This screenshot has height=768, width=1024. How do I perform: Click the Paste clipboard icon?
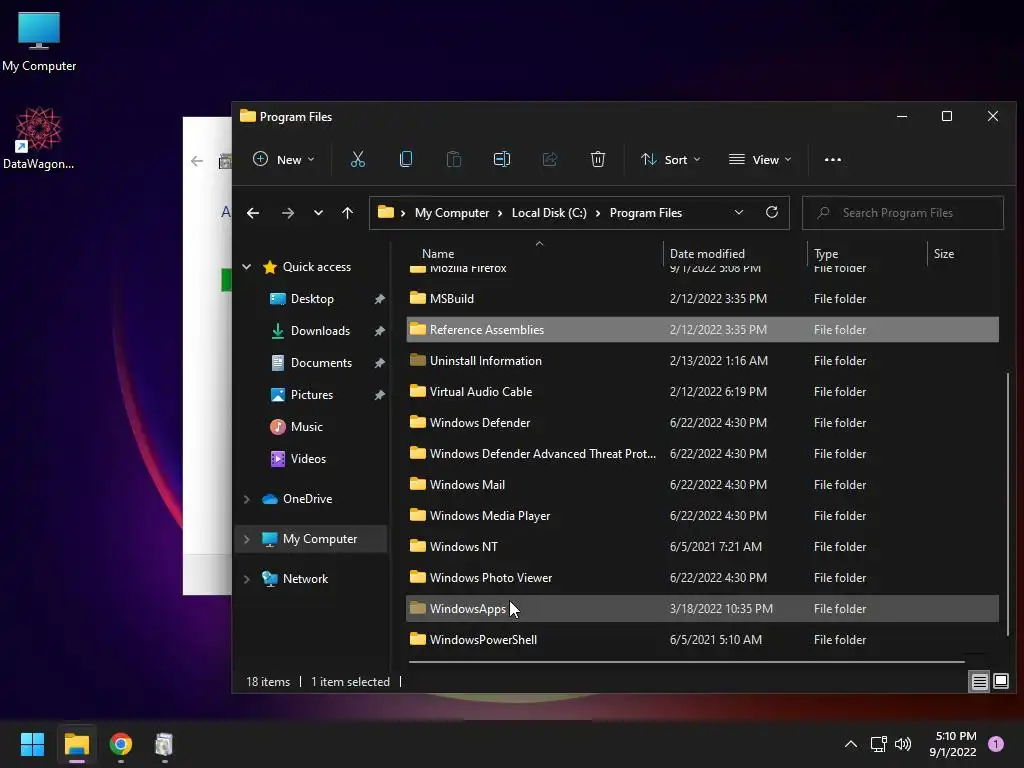tap(453, 159)
